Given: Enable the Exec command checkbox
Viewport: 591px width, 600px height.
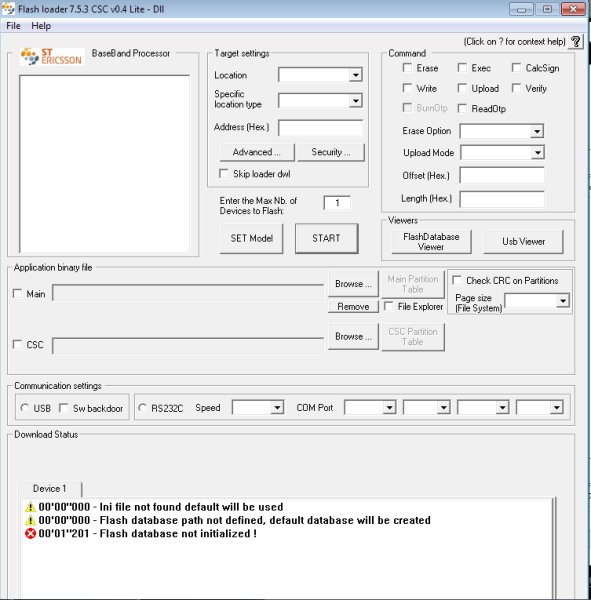Looking at the screenshot, I should tap(462, 68).
